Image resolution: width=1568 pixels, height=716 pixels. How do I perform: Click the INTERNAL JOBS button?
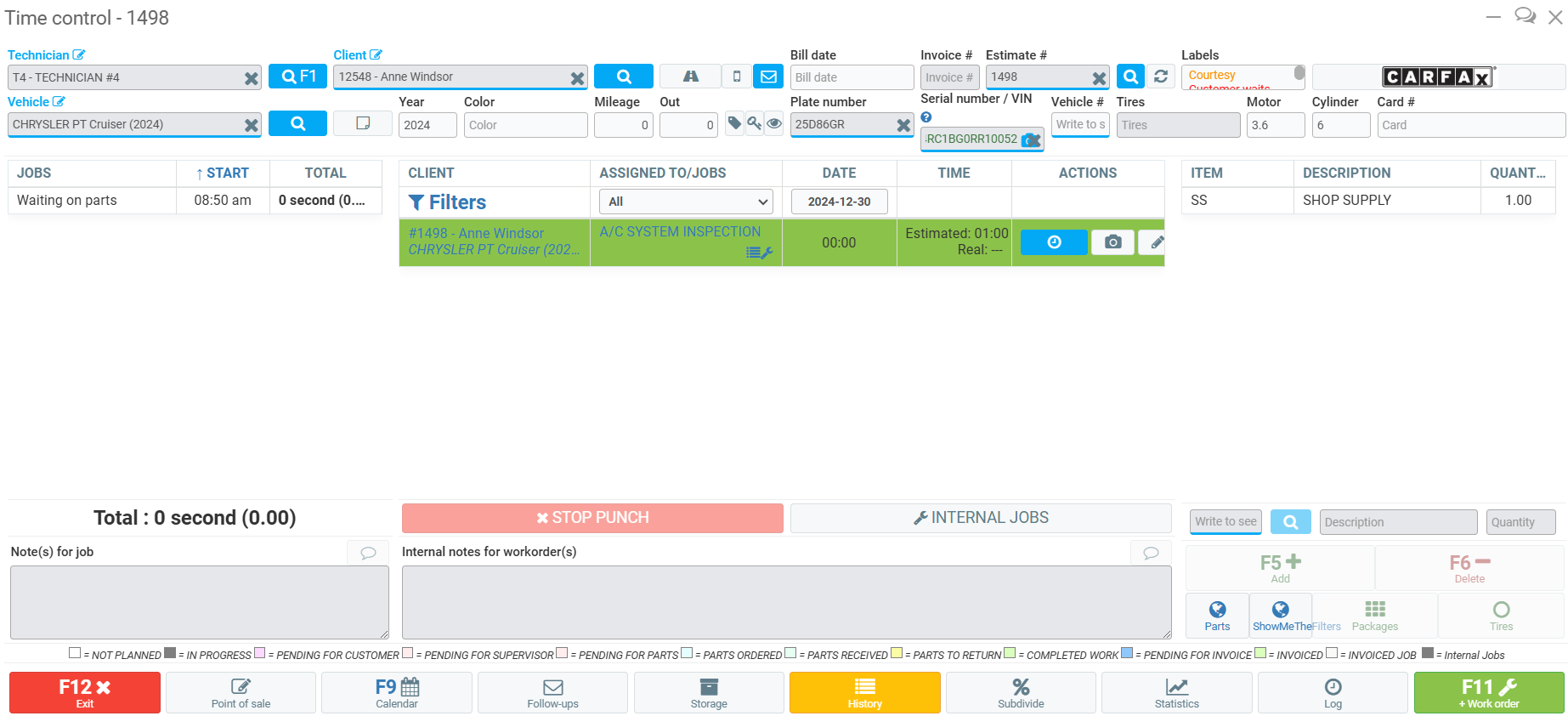[x=981, y=518]
